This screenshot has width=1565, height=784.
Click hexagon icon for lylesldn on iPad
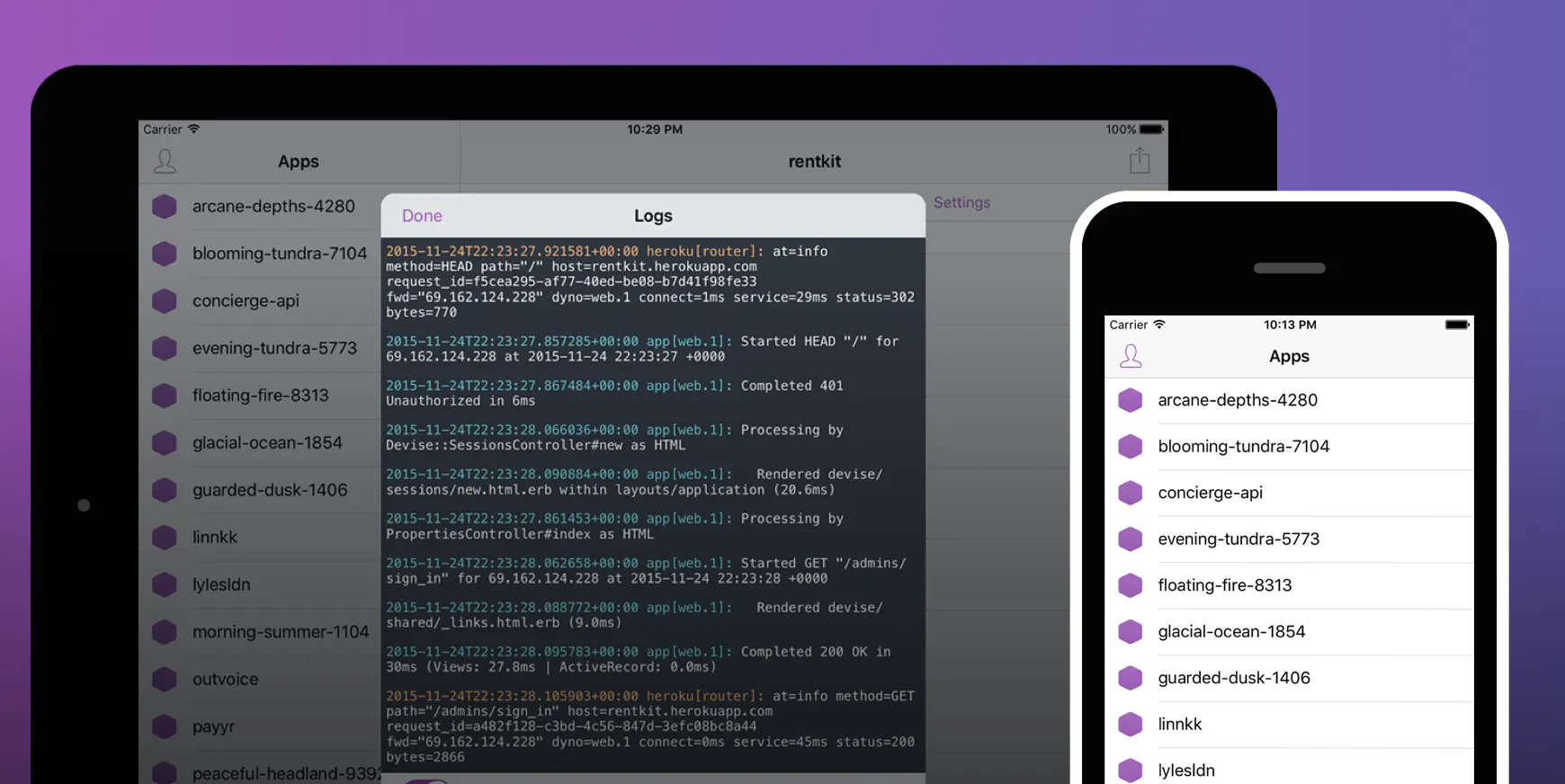[165, 584]
